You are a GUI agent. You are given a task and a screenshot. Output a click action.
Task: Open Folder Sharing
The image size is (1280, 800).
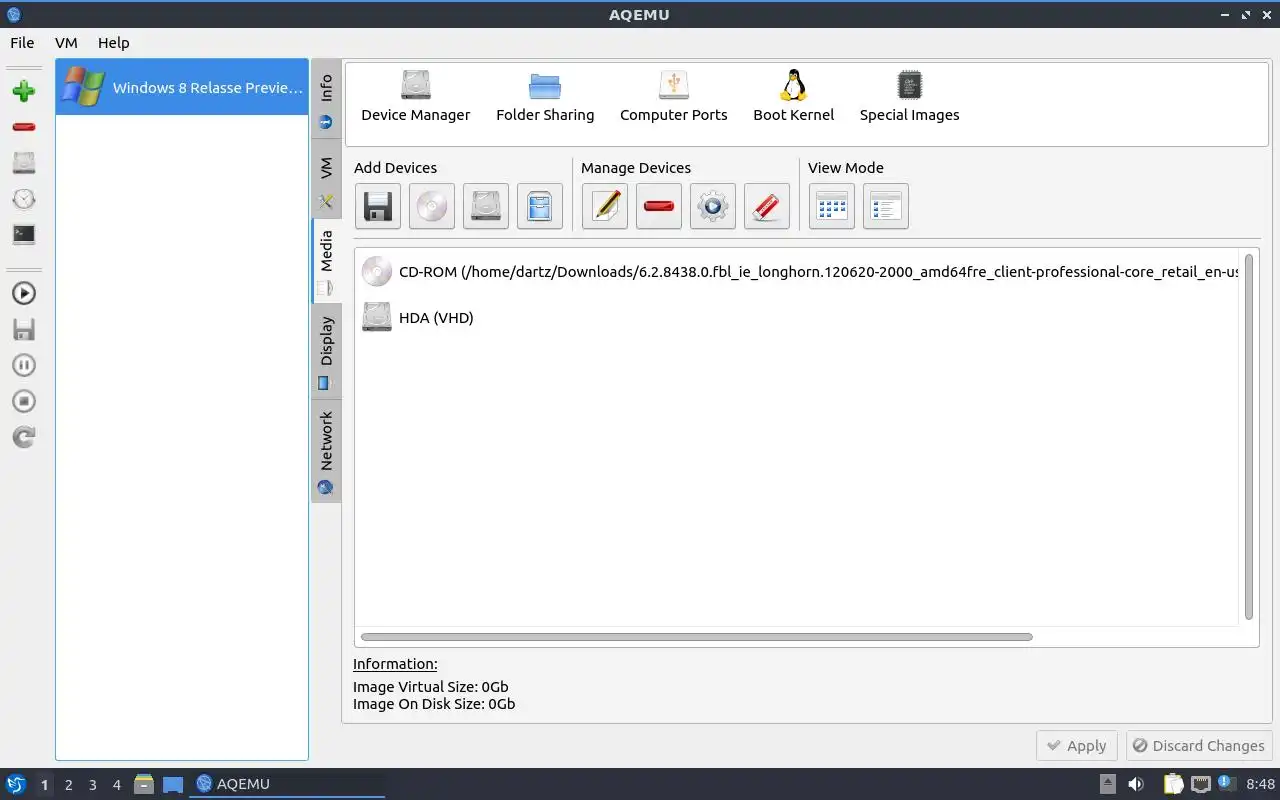(x=545, y=97)
